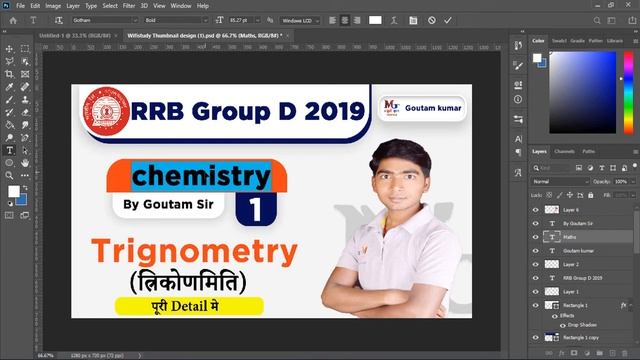Cancel current text edits

tap(432, 20)
